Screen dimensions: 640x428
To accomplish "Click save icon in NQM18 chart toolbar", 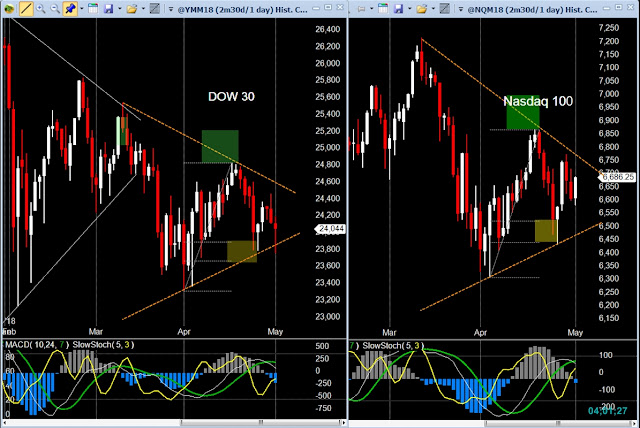I will [x=398, y=9].
